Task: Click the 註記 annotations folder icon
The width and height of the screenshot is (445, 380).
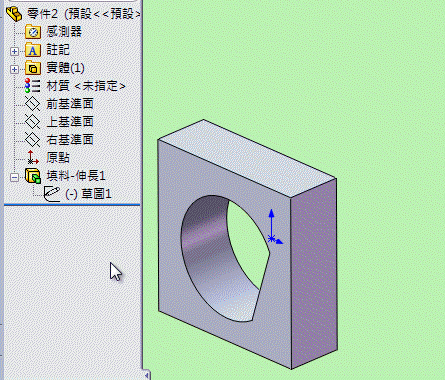Action: click(33, 50)
